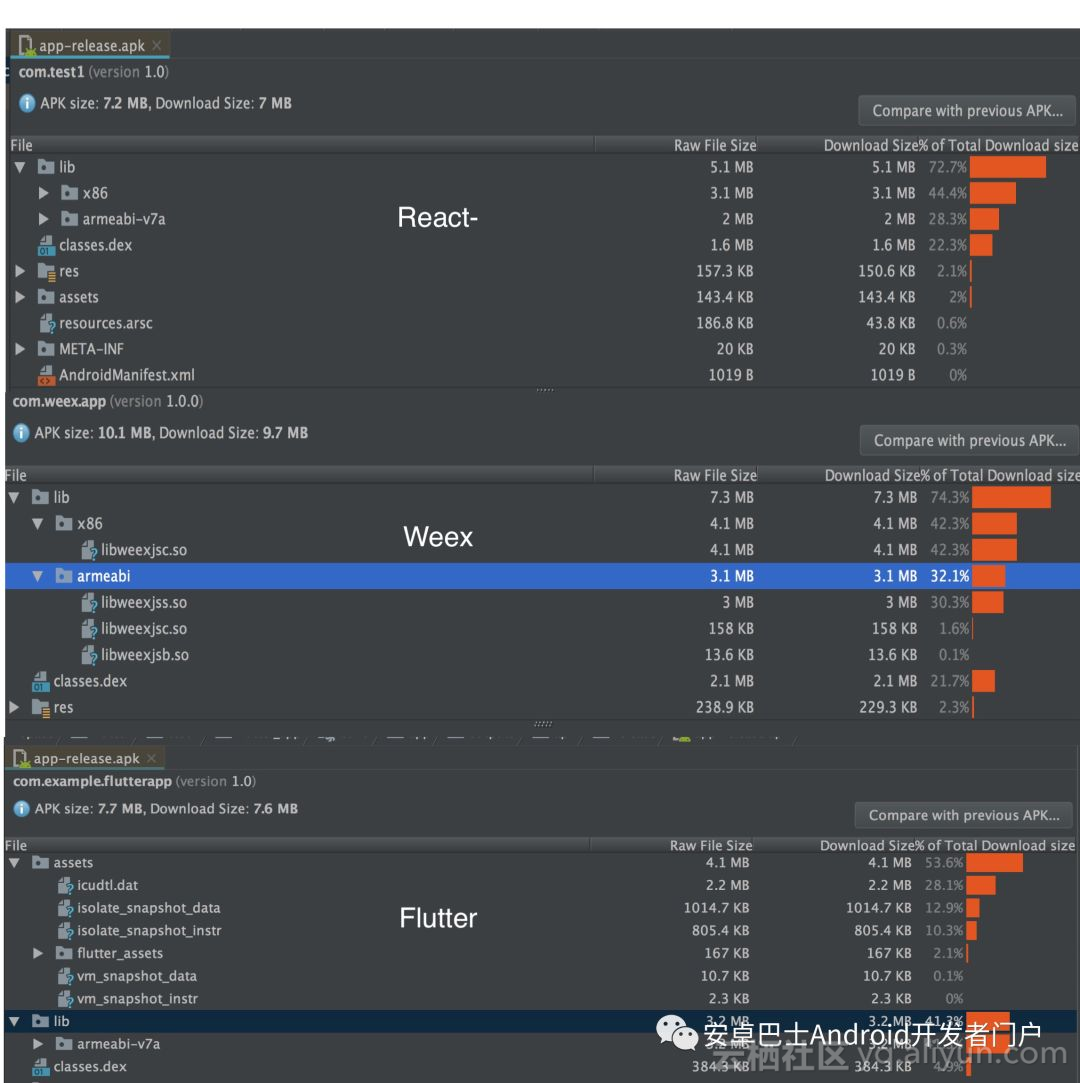This screenshot has width=1080, height=1083.
Task: Click the vm_snapshot_data file icon
Action: tap(66, 976)
